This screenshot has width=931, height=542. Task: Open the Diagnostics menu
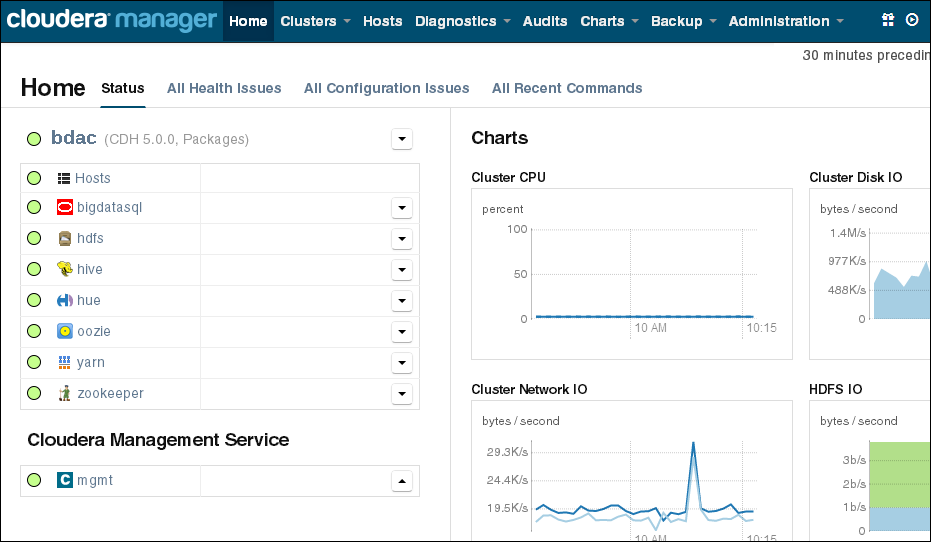click(x=463, y=21)
